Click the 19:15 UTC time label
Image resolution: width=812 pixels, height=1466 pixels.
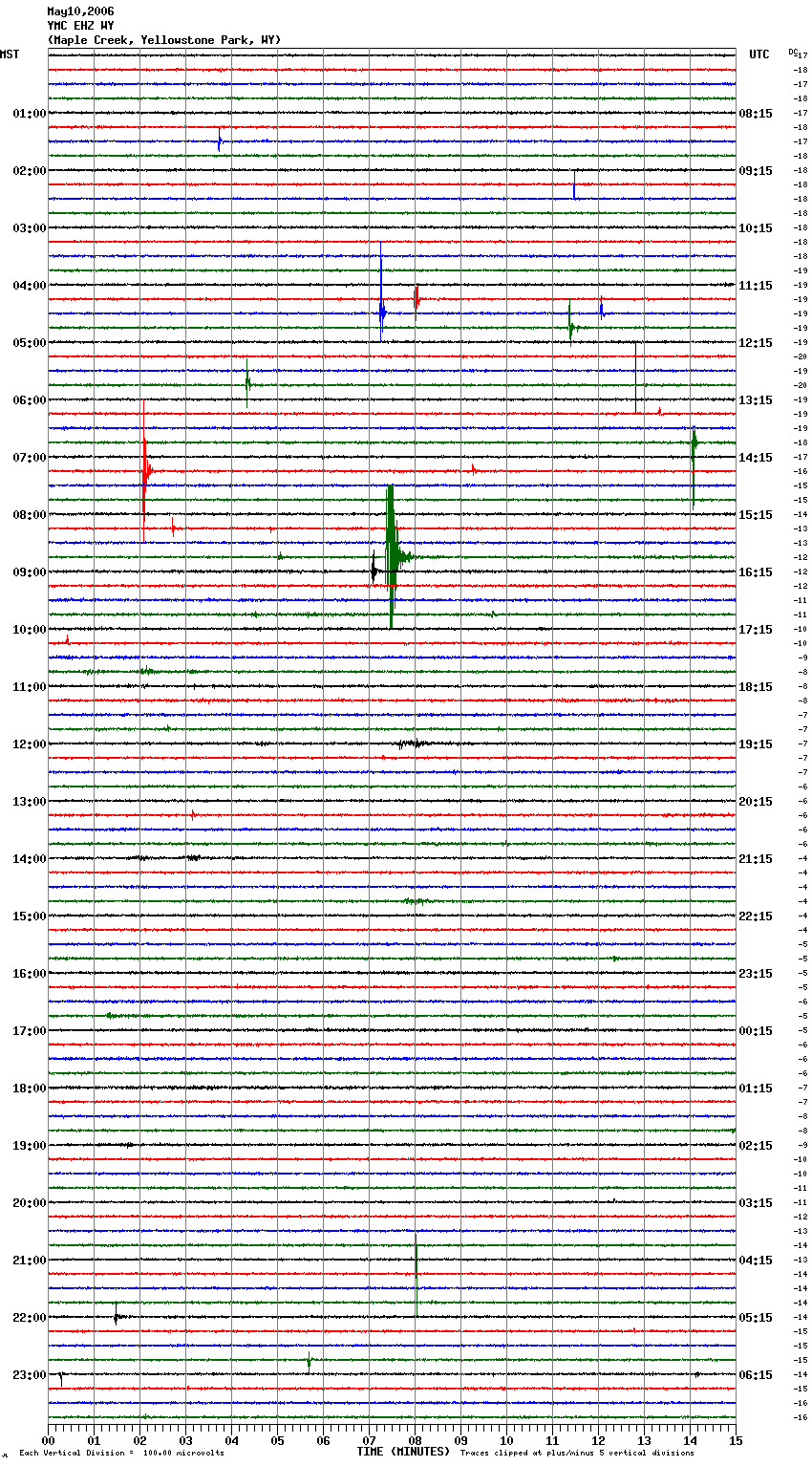pos(756,744)
